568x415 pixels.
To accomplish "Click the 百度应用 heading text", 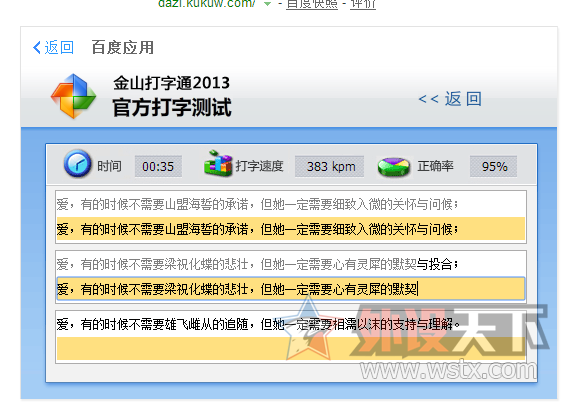I will (x=123, y=48).
